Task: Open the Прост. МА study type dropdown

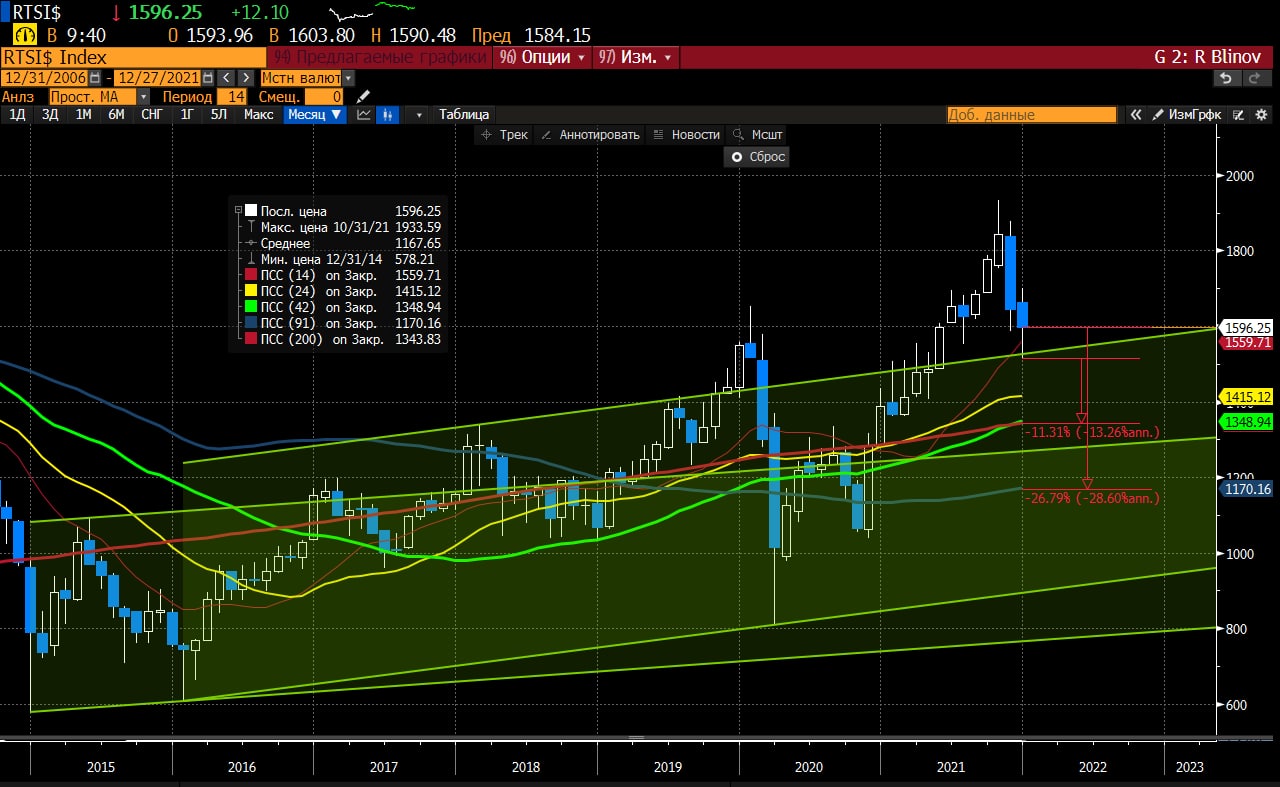Action: tap(143, 96)
